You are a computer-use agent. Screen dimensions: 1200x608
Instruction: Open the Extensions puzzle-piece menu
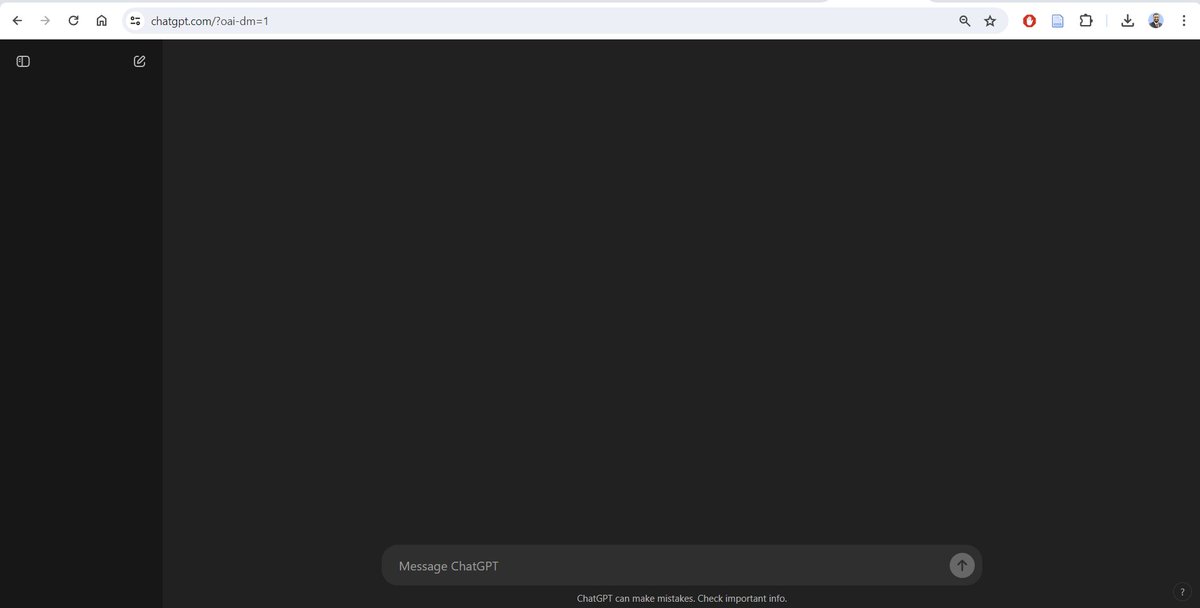pos(1085,20)
